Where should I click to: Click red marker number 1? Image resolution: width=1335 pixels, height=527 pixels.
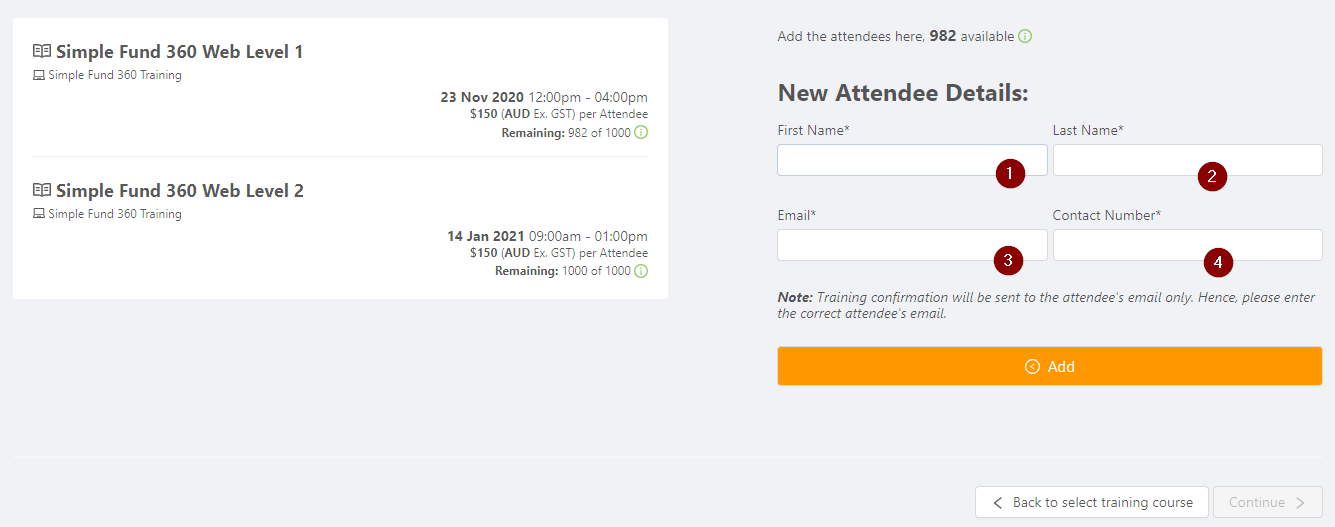[x=1010, y=173]
